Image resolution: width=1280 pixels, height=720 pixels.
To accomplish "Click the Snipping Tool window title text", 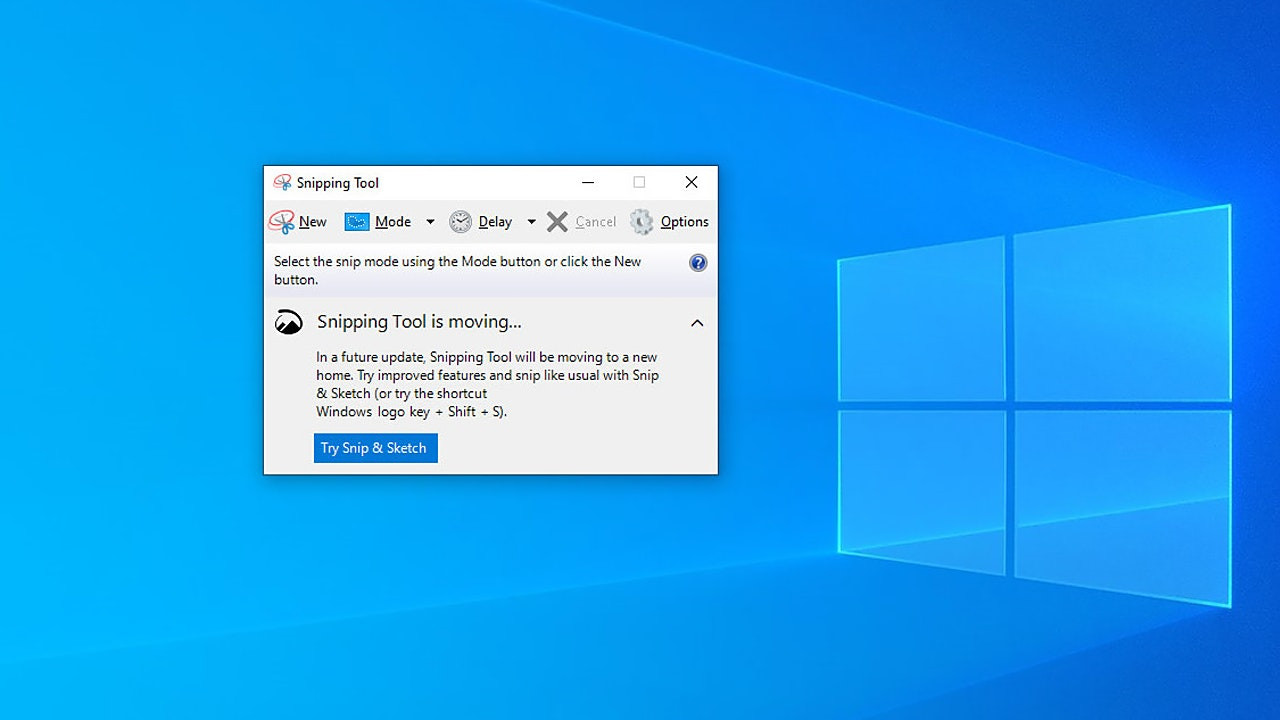I will [338, 183].
